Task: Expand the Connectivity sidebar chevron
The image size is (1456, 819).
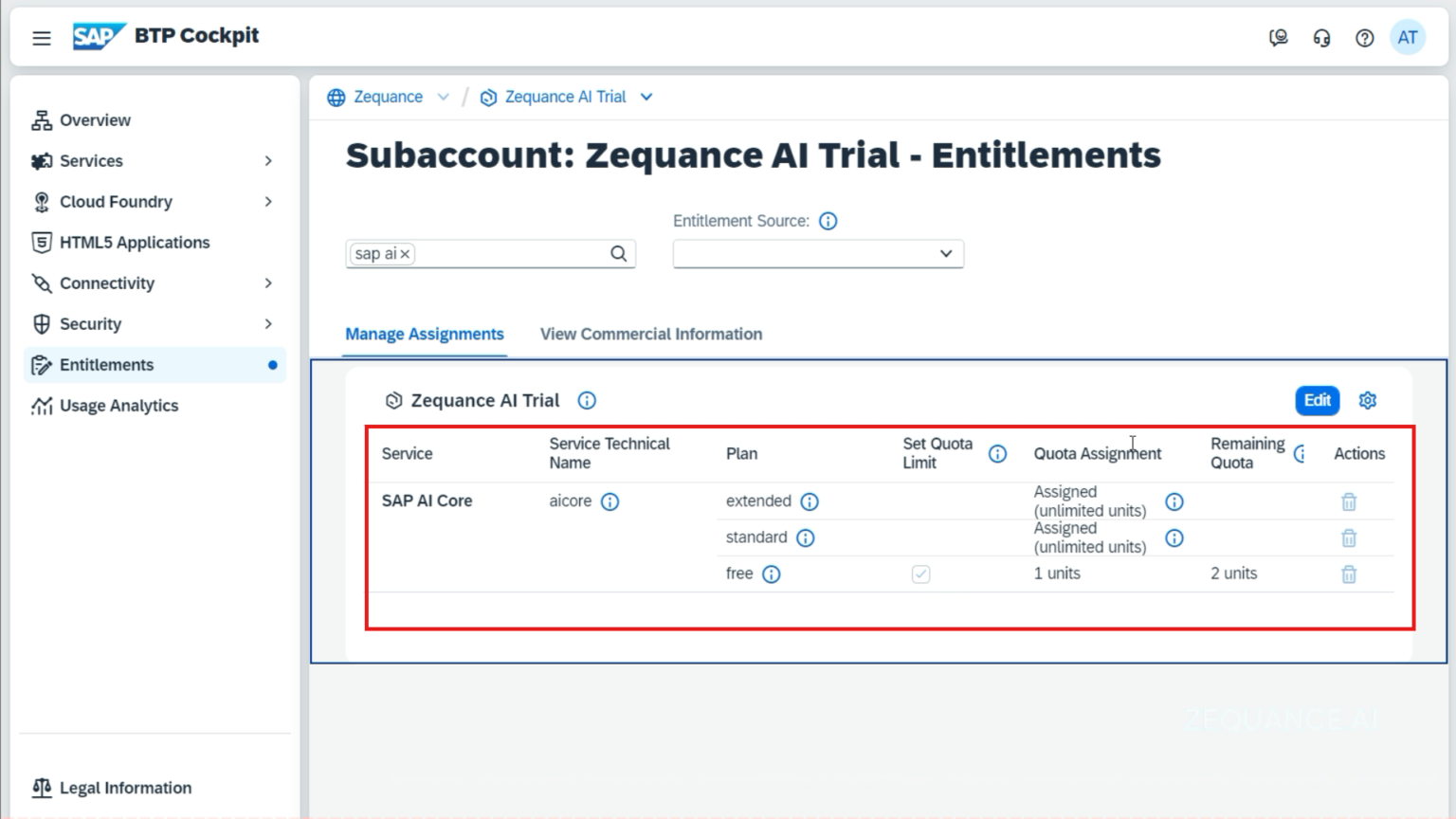Action: point(268,283)
